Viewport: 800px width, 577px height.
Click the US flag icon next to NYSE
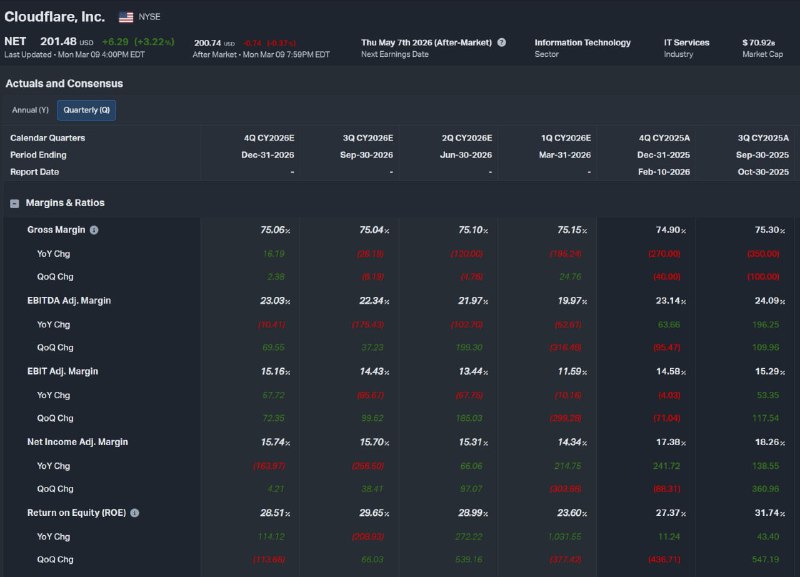(x=126, y=17)
